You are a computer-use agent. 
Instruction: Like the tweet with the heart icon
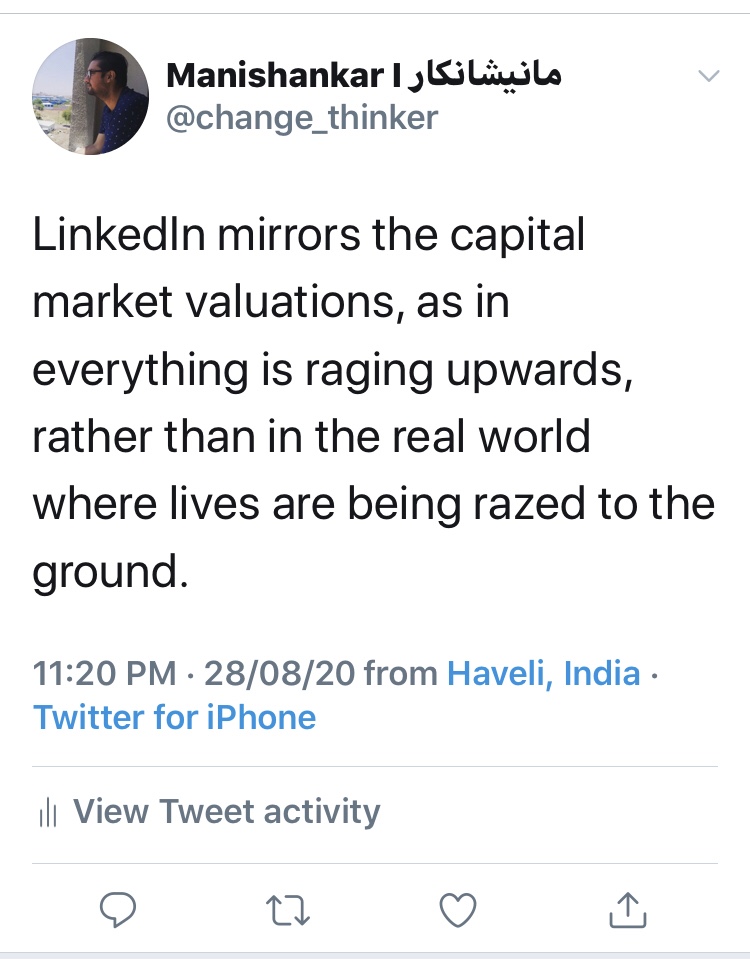click(x=458, y=909)
